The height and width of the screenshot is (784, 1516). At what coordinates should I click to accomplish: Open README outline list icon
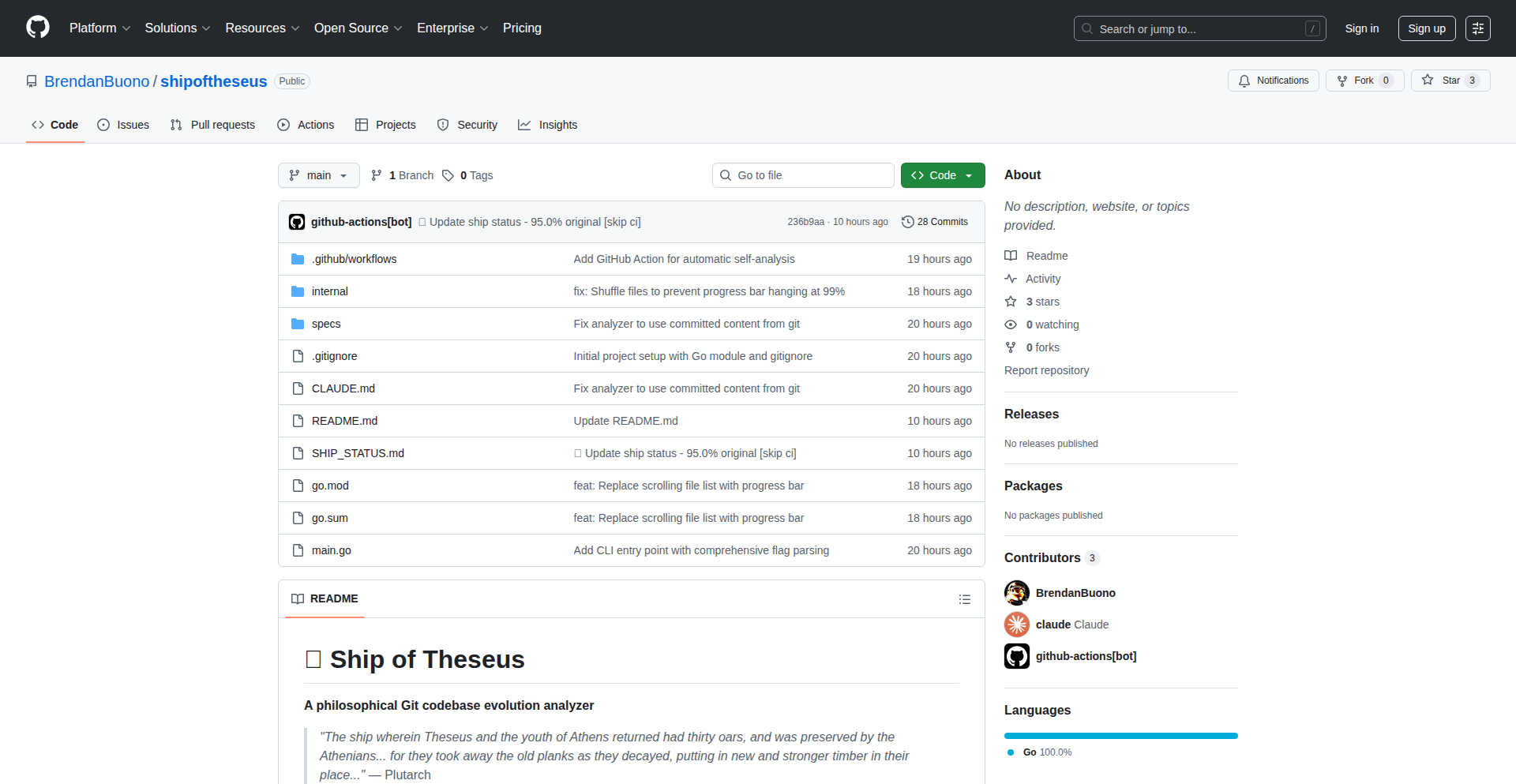tap(964, 599)
